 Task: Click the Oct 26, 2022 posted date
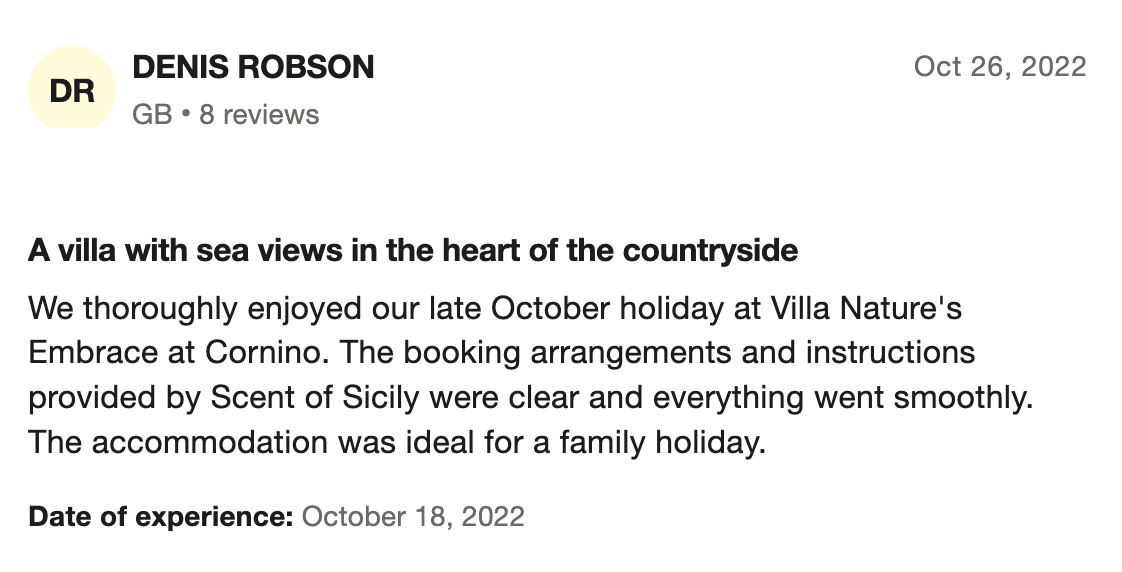[x=1000, y=67]
